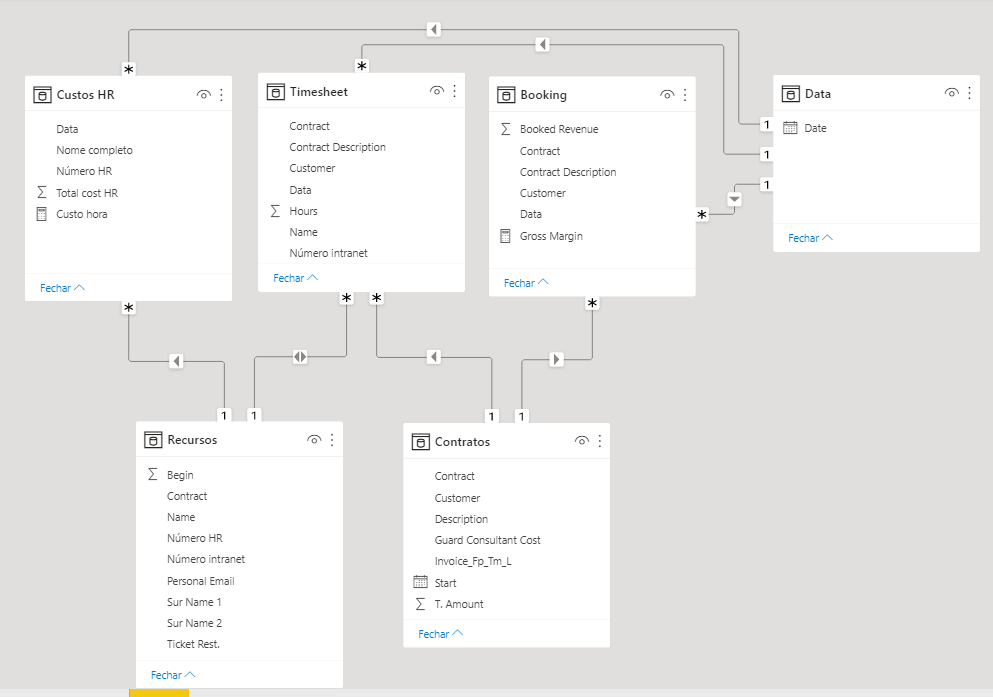Screen dimensions: 993x697
Task: Select bidirectional Timesheet-Recursos relationship arrow
Action: tap(300, 357)
